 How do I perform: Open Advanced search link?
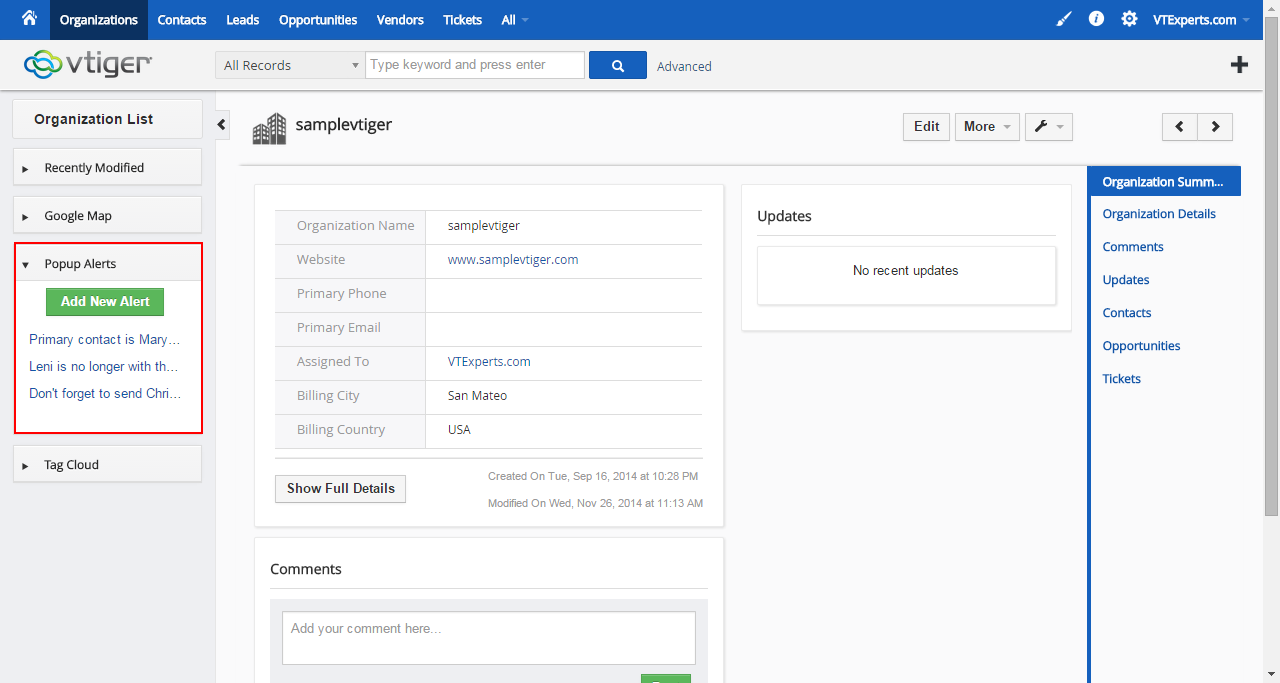684,66
